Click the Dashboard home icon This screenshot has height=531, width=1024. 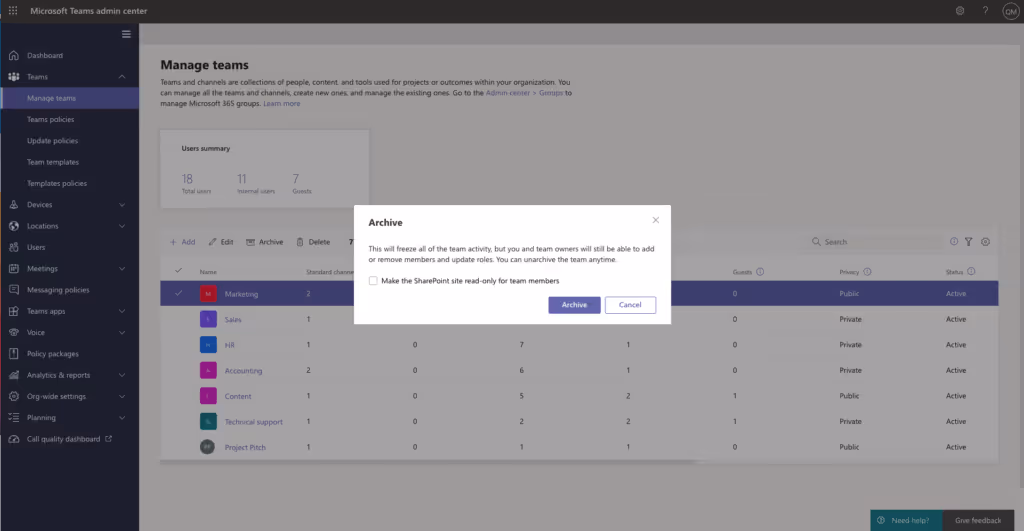click(14, 56)
